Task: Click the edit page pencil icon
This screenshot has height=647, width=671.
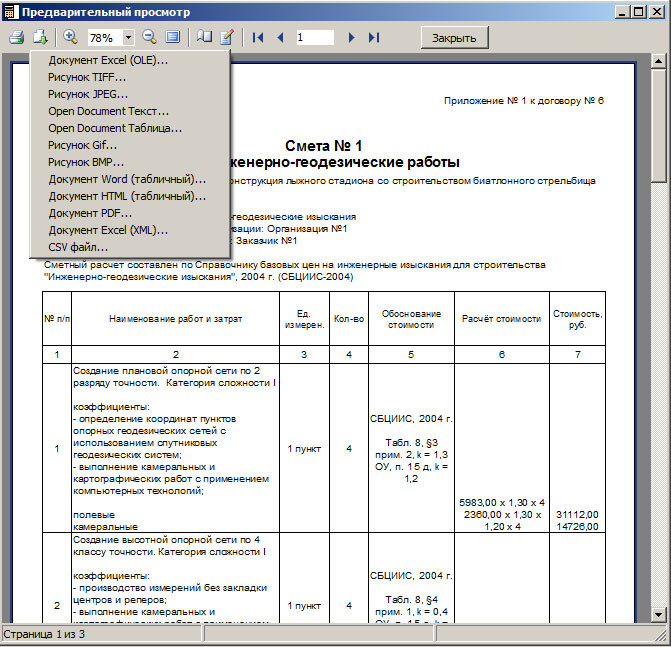Action: pos(227,37)
